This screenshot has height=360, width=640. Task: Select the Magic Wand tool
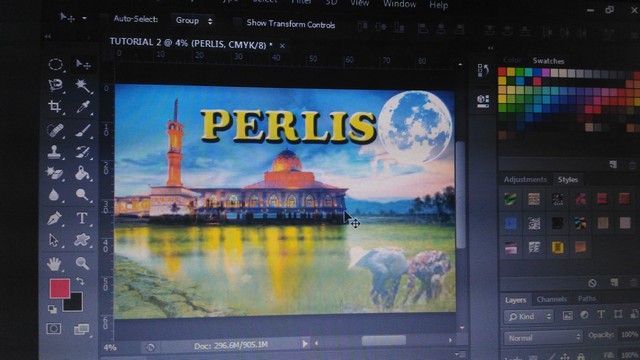82,85
